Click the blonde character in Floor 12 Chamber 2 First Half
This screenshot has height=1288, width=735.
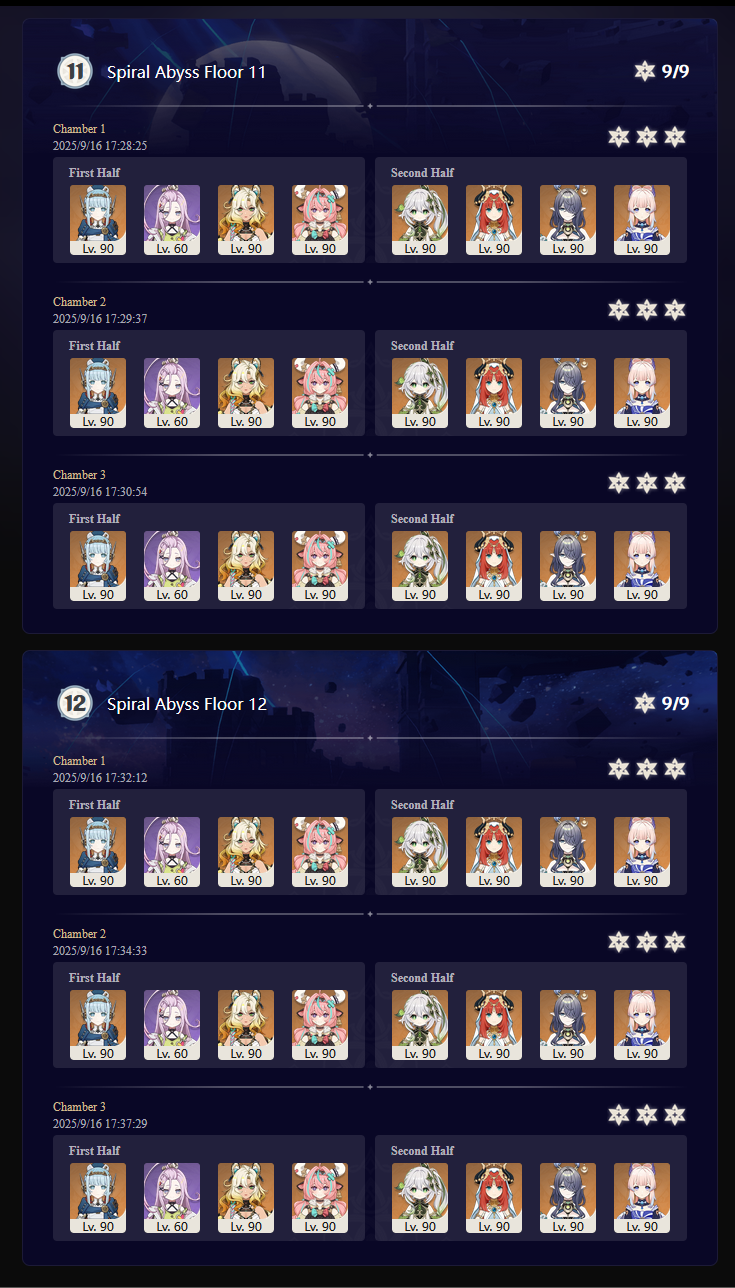(246, 1025)
